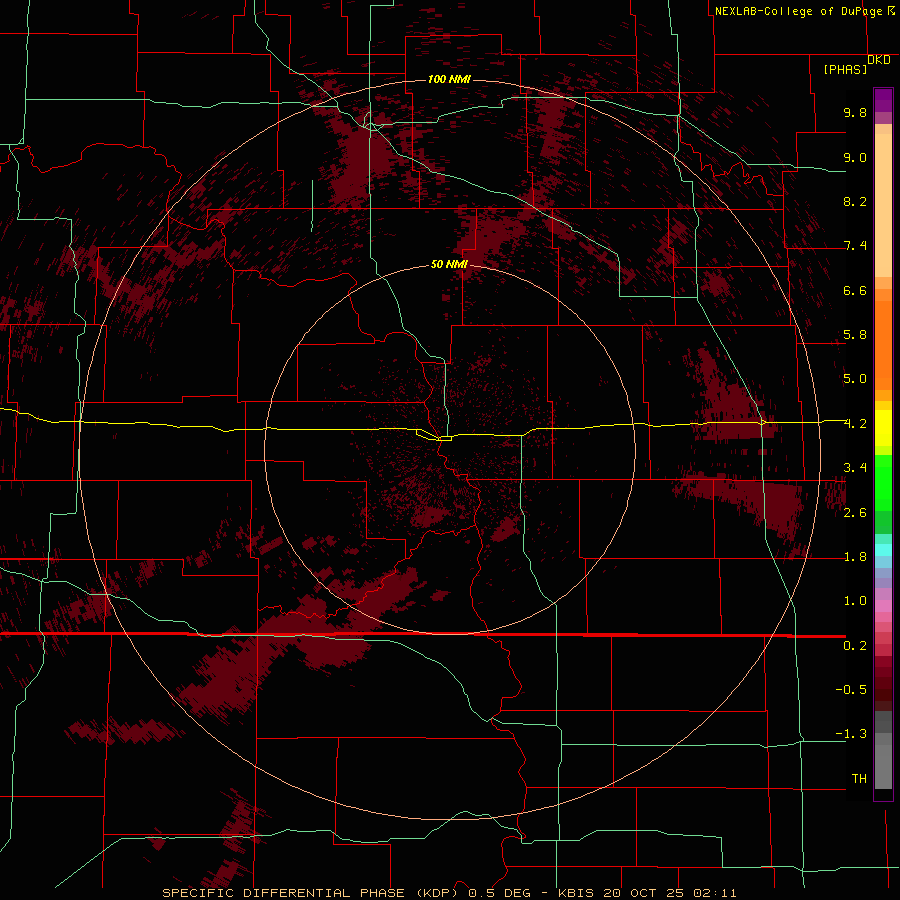This screenshot has width=900, height=900.
Task: Click the 1.0 legend value
Action: point(855,601)
